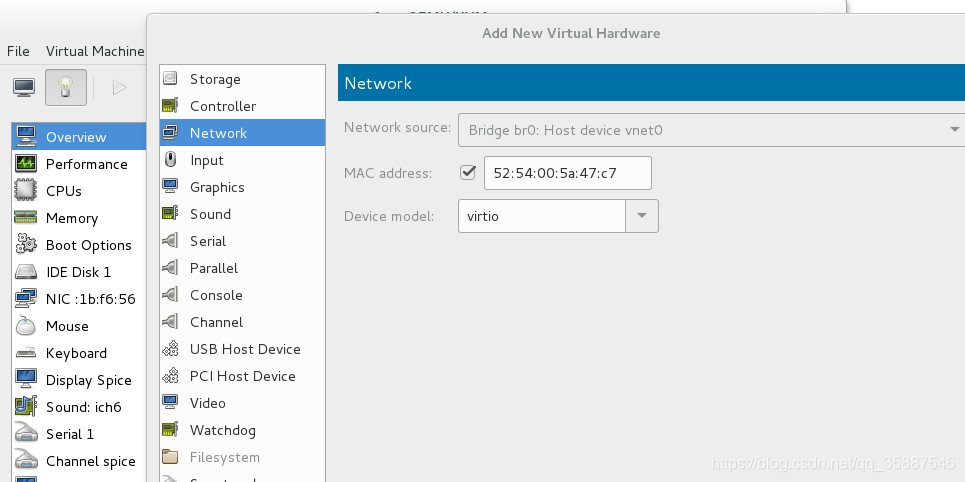Screen dimensions: 965x482
Task: Uncheck the MAC address checkbox
Action: pyautogui.click(x=468, y=172)
